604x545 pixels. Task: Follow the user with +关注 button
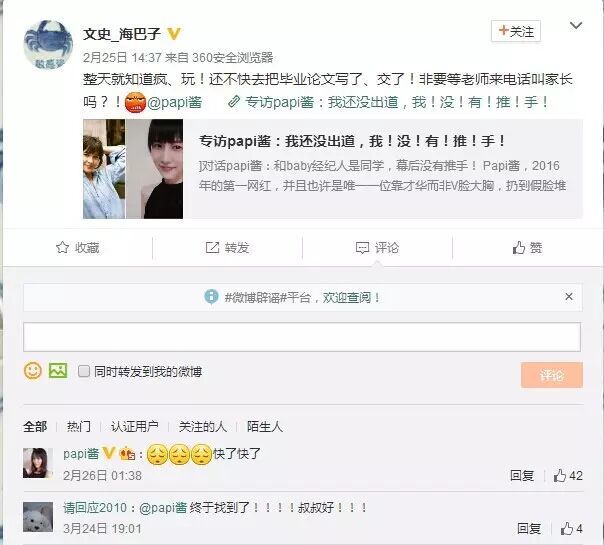click(x=516, y=31)
